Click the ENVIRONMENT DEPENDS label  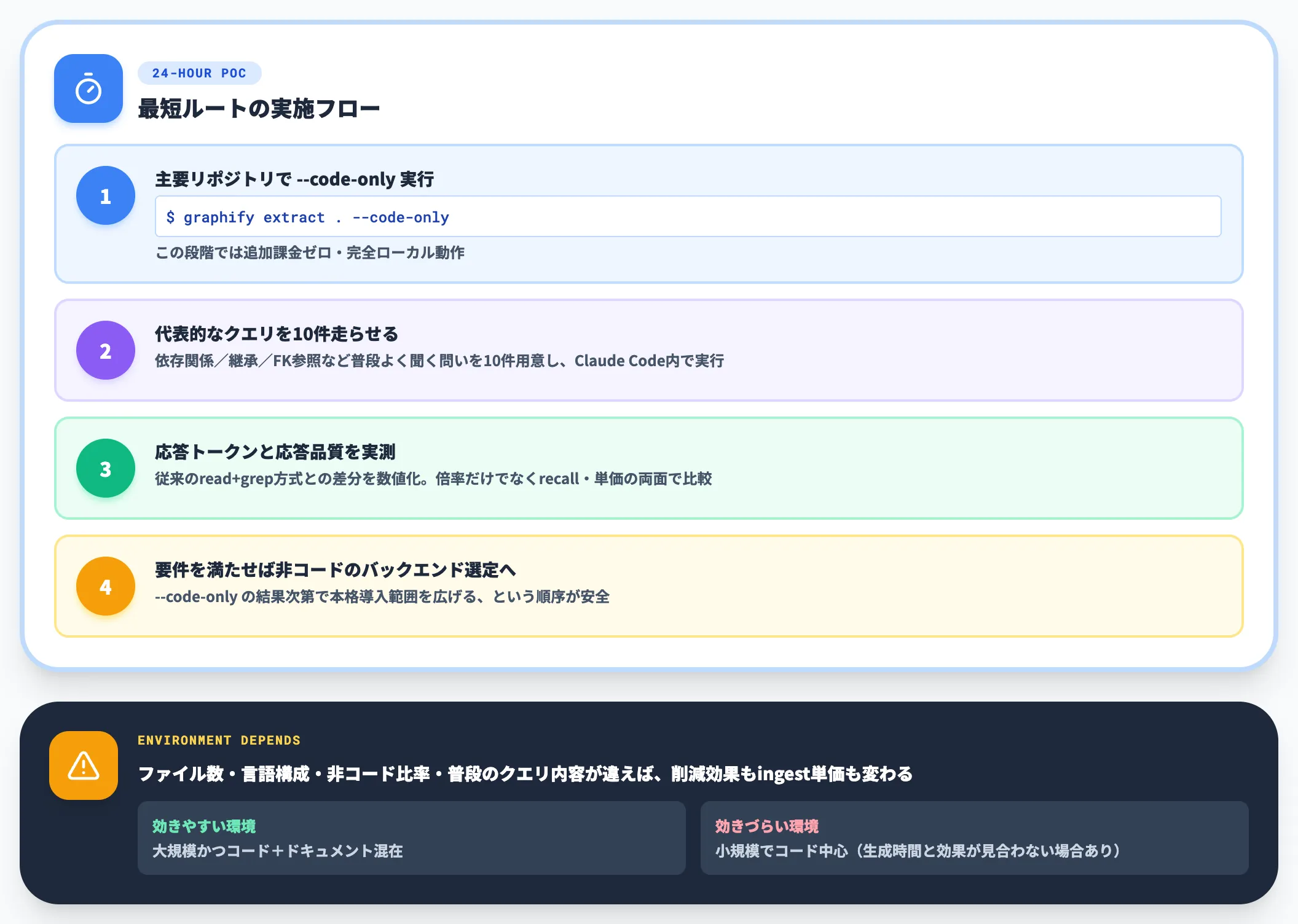(x=219, y=740)
